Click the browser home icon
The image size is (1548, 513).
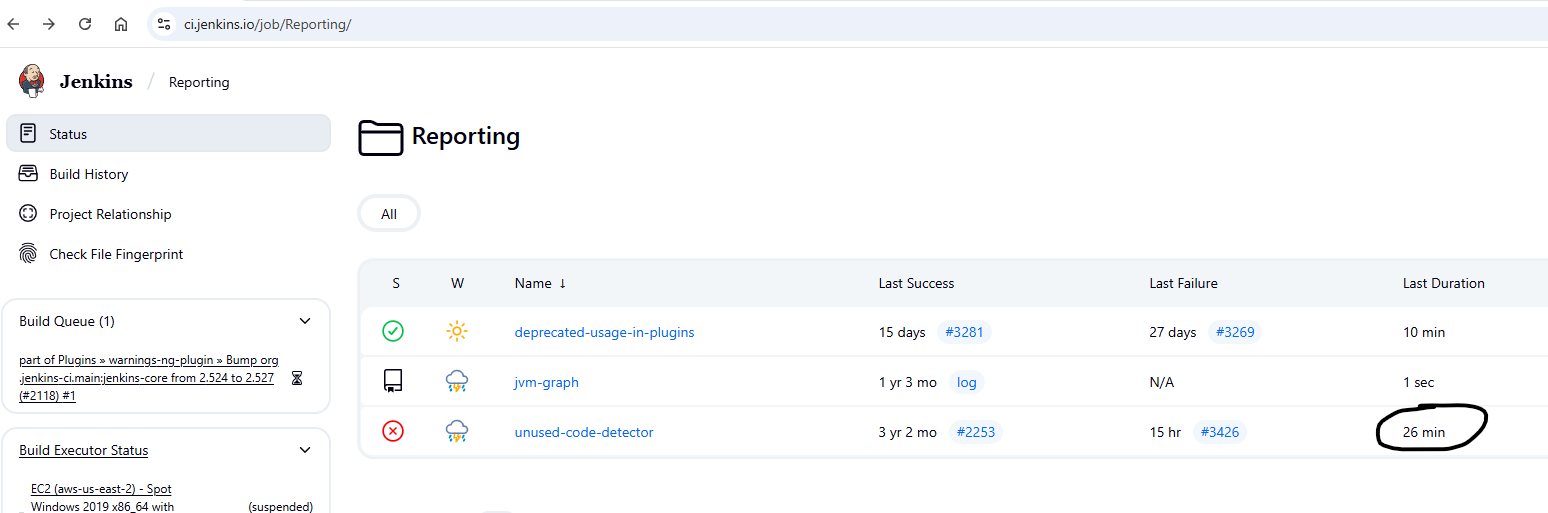click(x=121, y=24)
